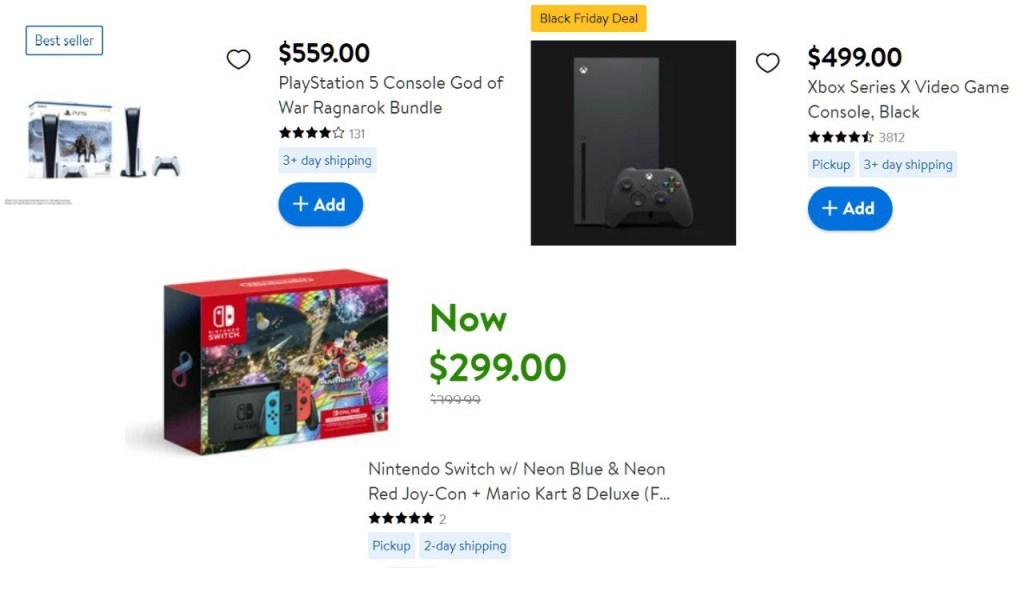The image size is (1024, 604).
Task: Click Nintendo Switch five-star rating
Action: coord(401,519)
